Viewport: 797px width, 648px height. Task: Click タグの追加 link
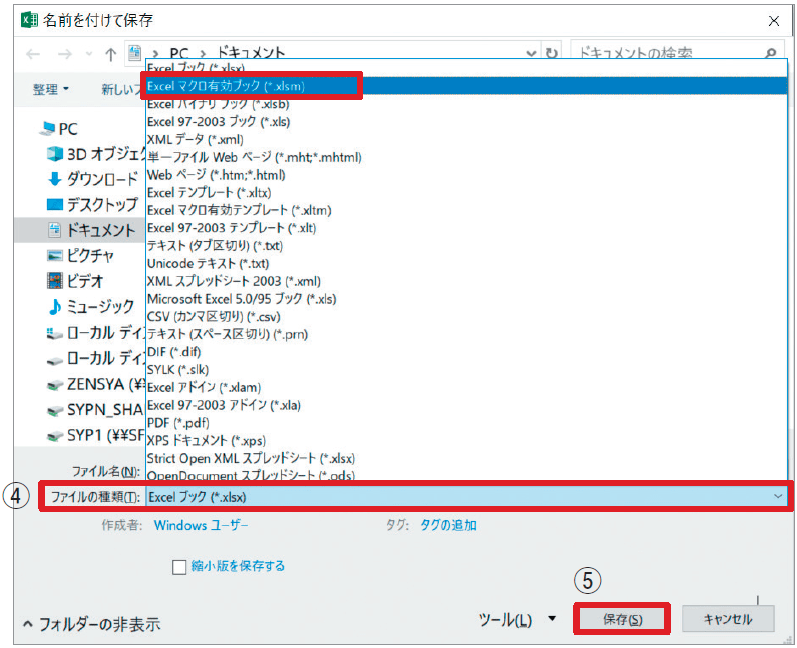(x=448, y=526)
